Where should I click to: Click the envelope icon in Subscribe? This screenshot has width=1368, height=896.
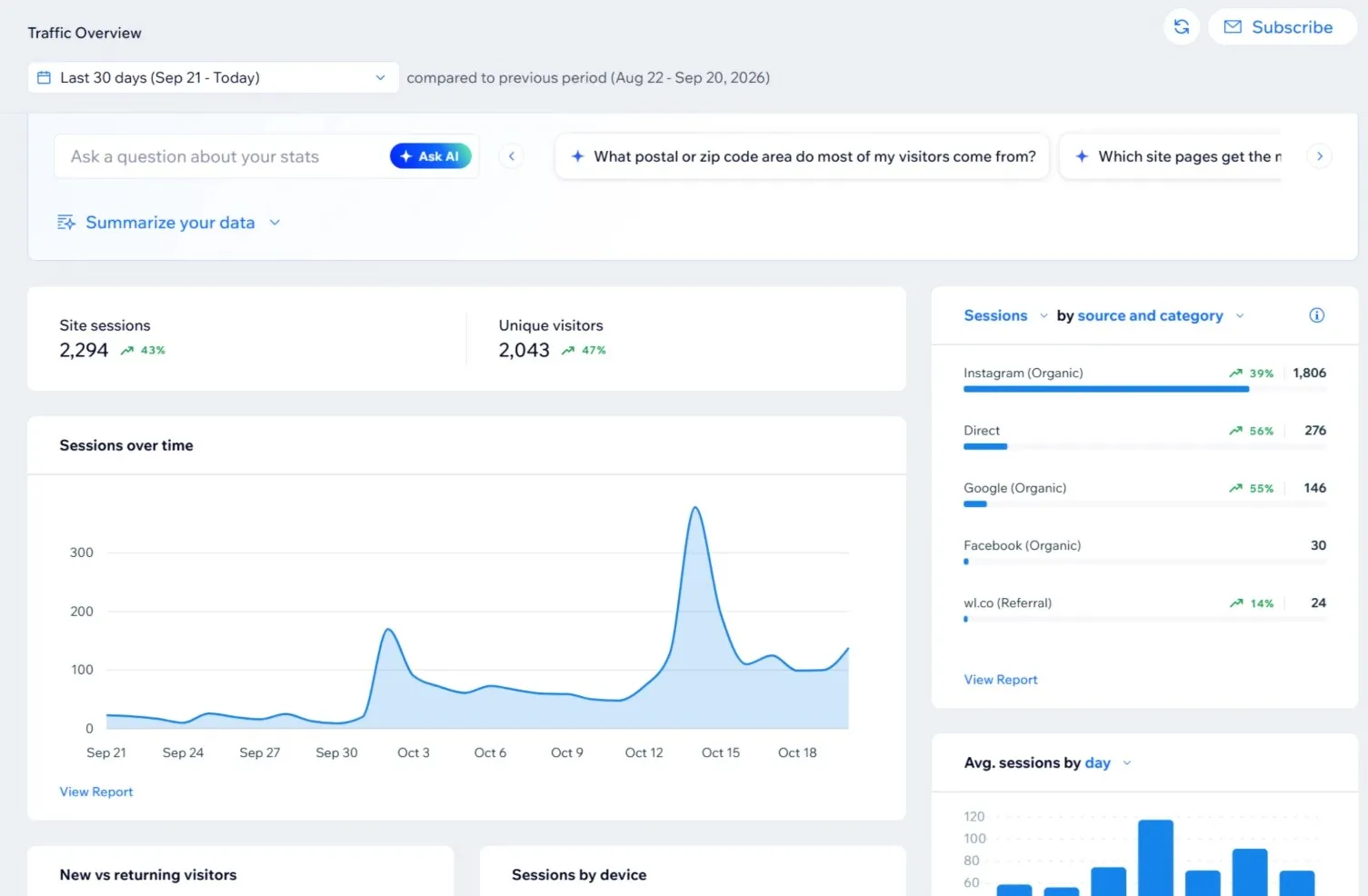click(1232, 27)
